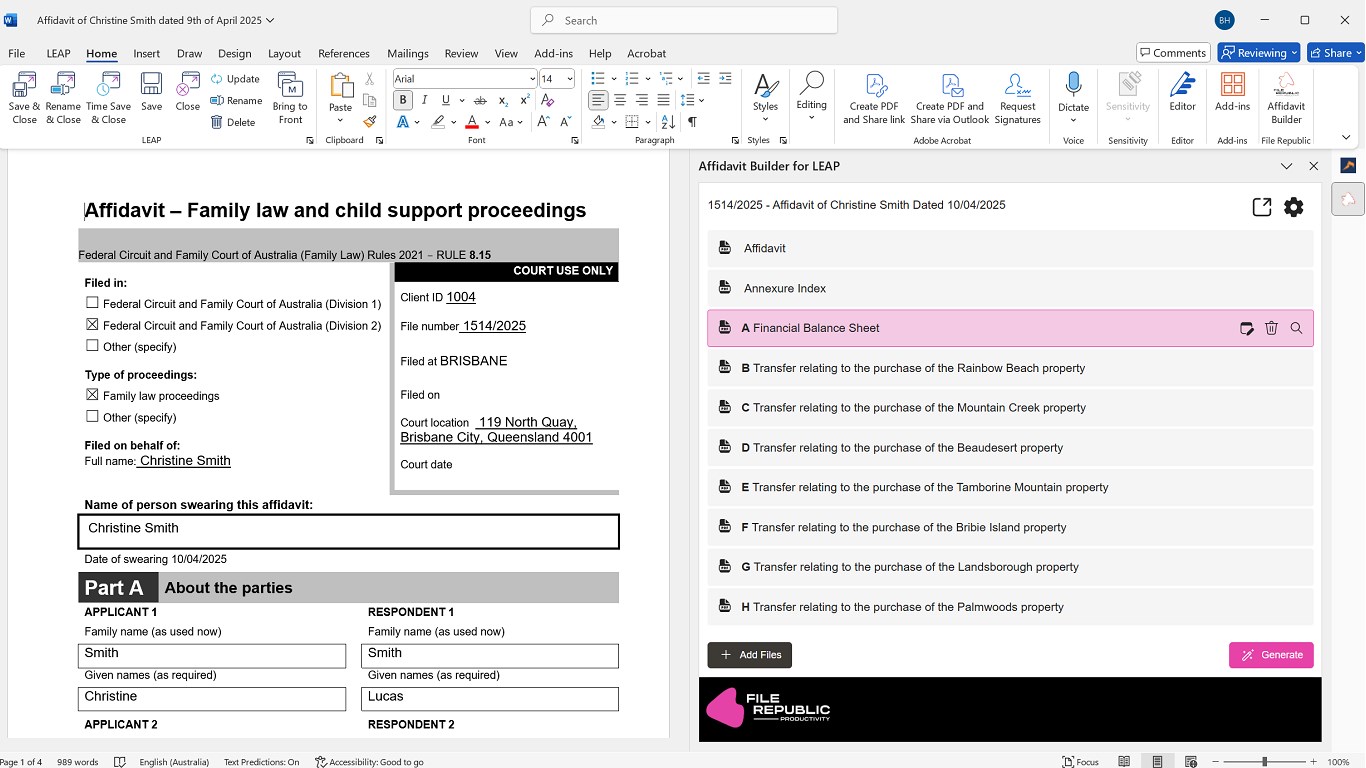Open the Editor proofing tool
1366x768 pixels.
(x=1182, y=92)
